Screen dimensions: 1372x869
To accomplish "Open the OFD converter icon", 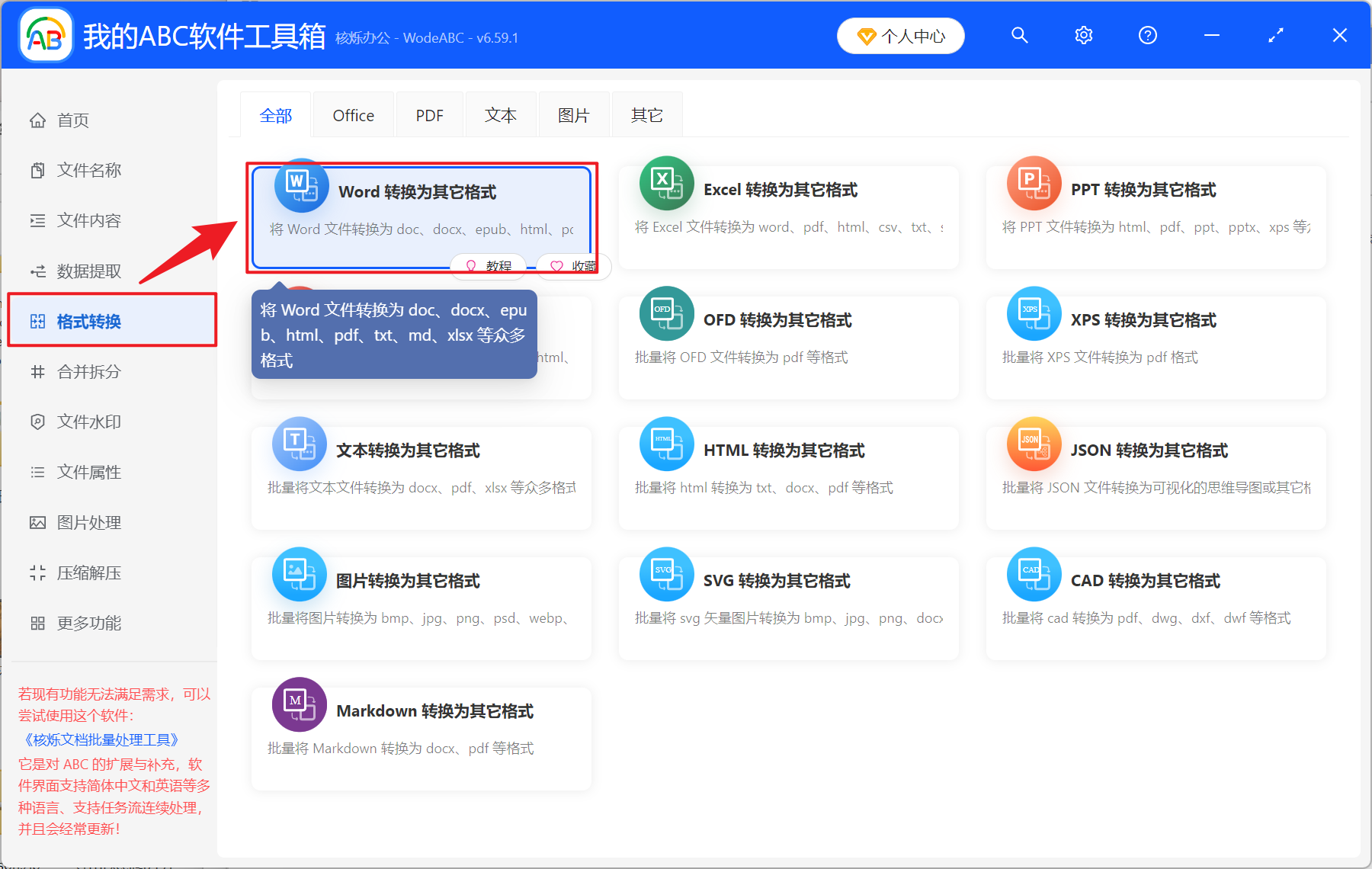I will pyautogui.click(x=667, y=313).
